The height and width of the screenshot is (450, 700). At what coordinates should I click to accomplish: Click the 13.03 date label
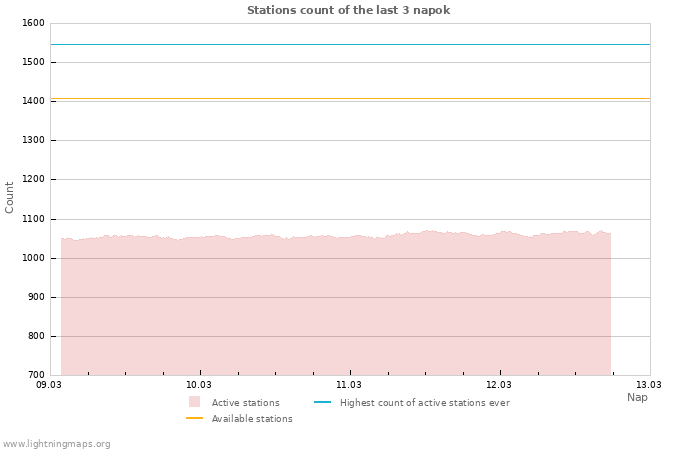coord(649,385)
